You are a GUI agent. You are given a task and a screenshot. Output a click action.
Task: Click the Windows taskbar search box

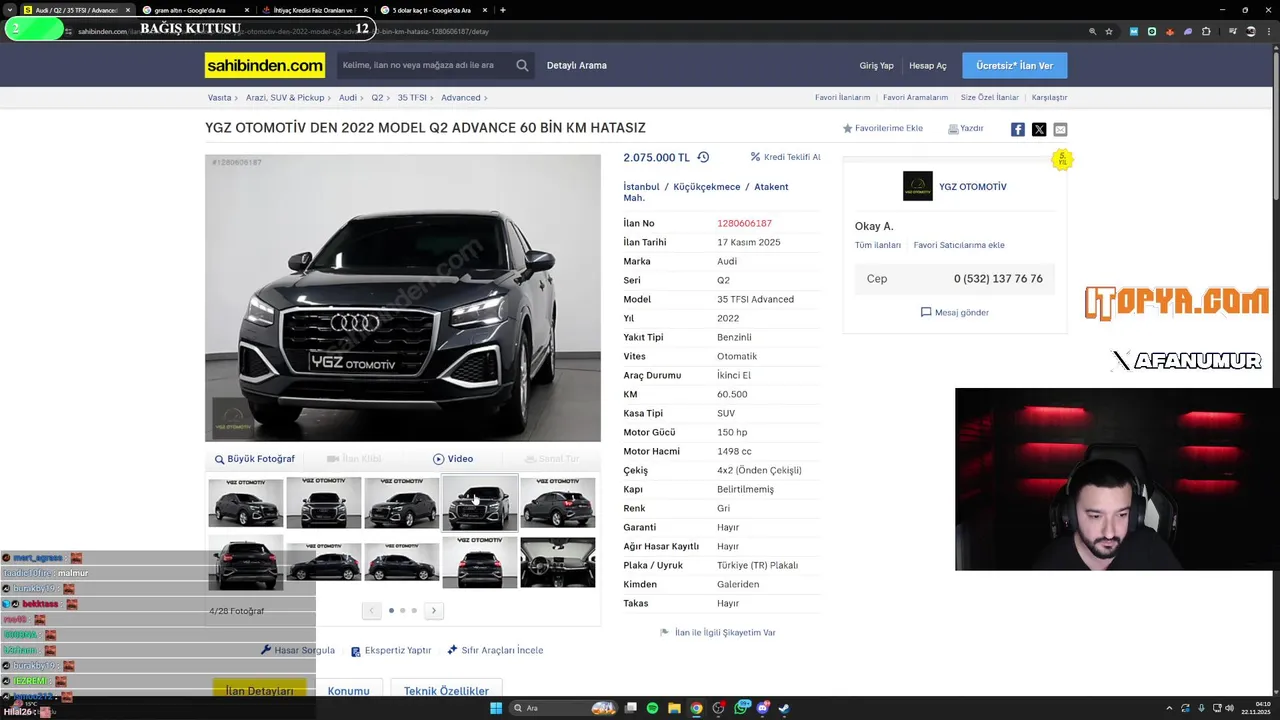point(565,708)
